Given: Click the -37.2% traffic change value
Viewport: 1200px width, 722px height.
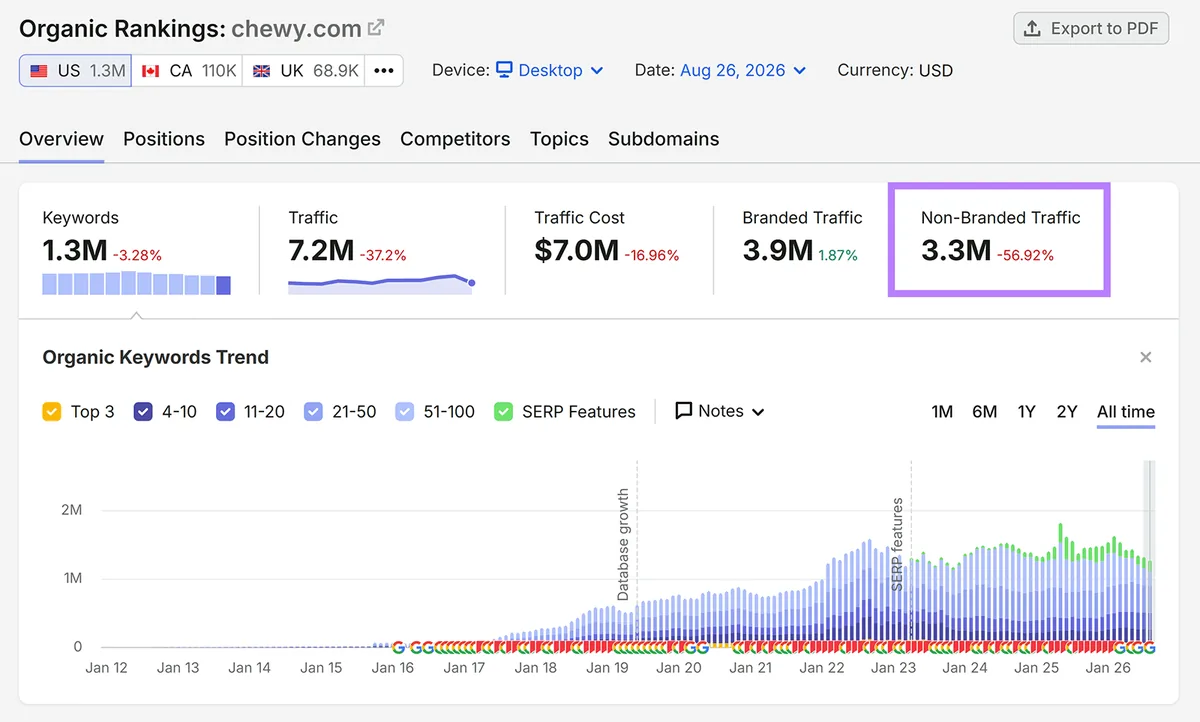Looking at the screenshot, I should pos(383,255).
